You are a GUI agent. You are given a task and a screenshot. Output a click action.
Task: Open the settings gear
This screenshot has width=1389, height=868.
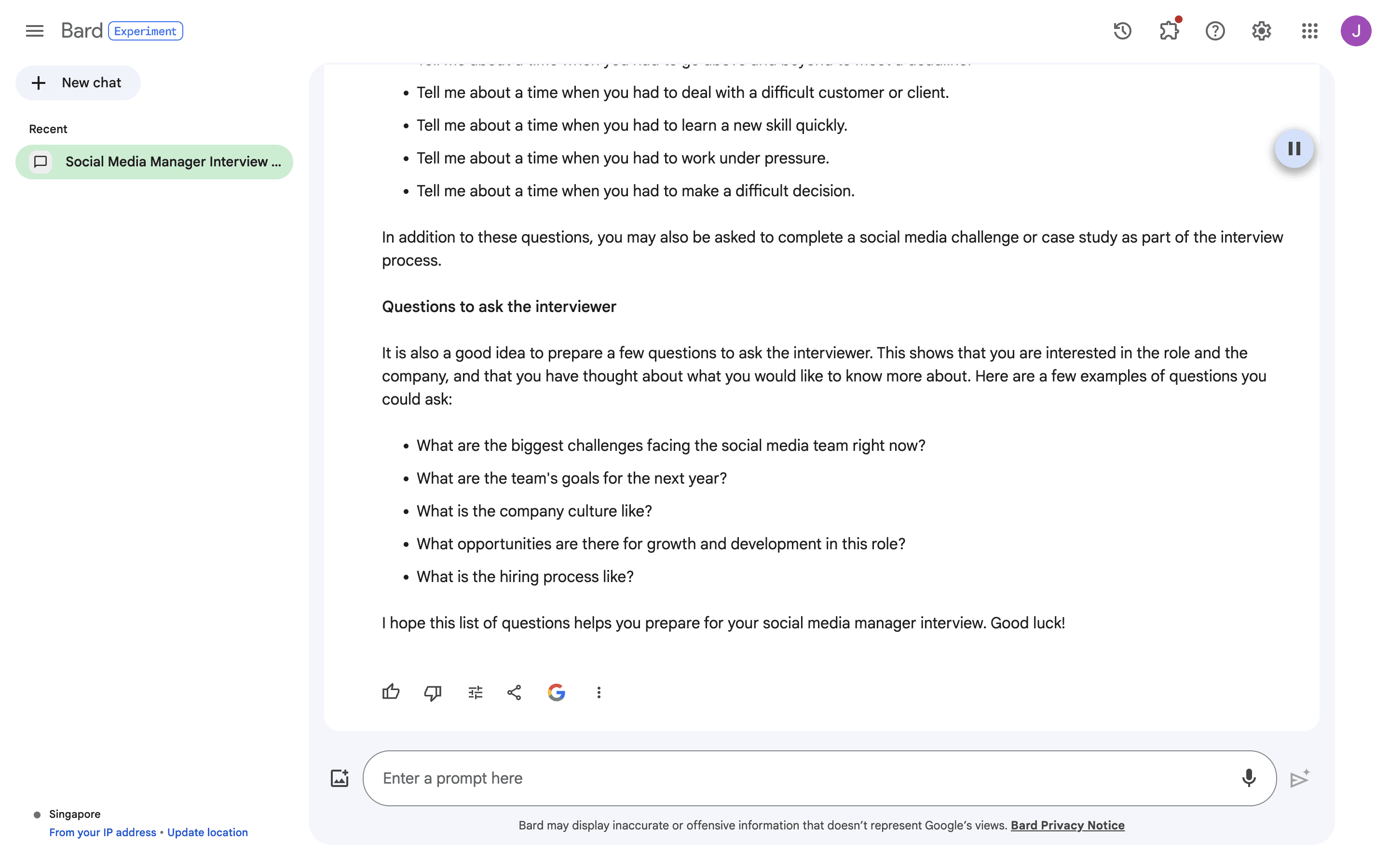(1261, 31)
